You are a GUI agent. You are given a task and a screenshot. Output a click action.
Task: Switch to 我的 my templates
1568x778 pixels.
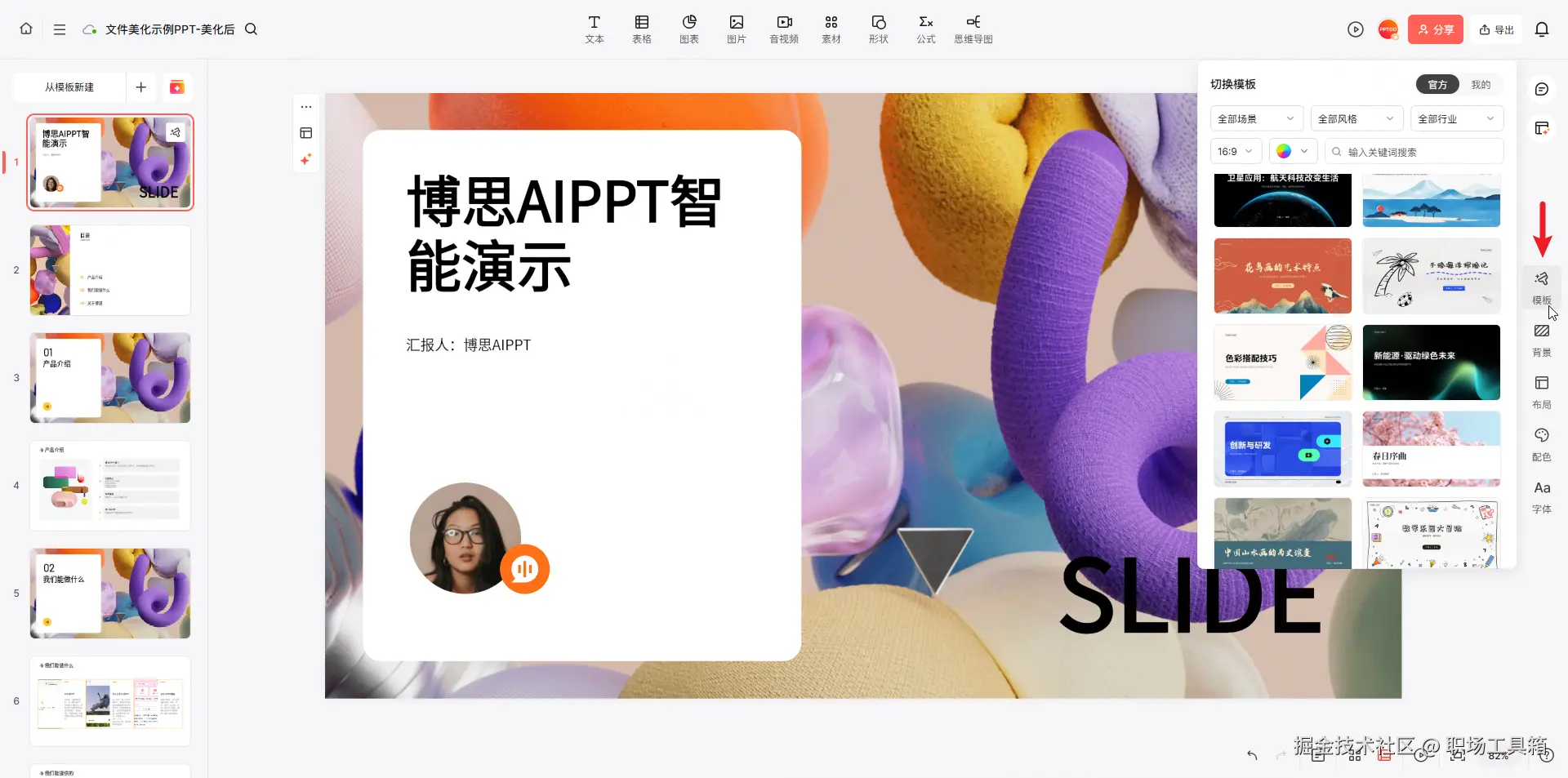click(1481, 85)
